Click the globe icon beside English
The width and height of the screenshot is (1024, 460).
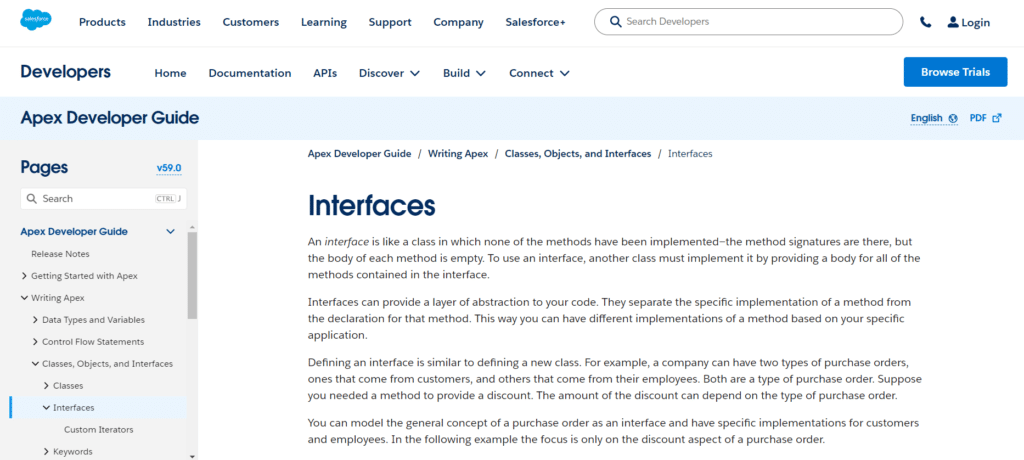pyautogui.click(x=953, y=118)
